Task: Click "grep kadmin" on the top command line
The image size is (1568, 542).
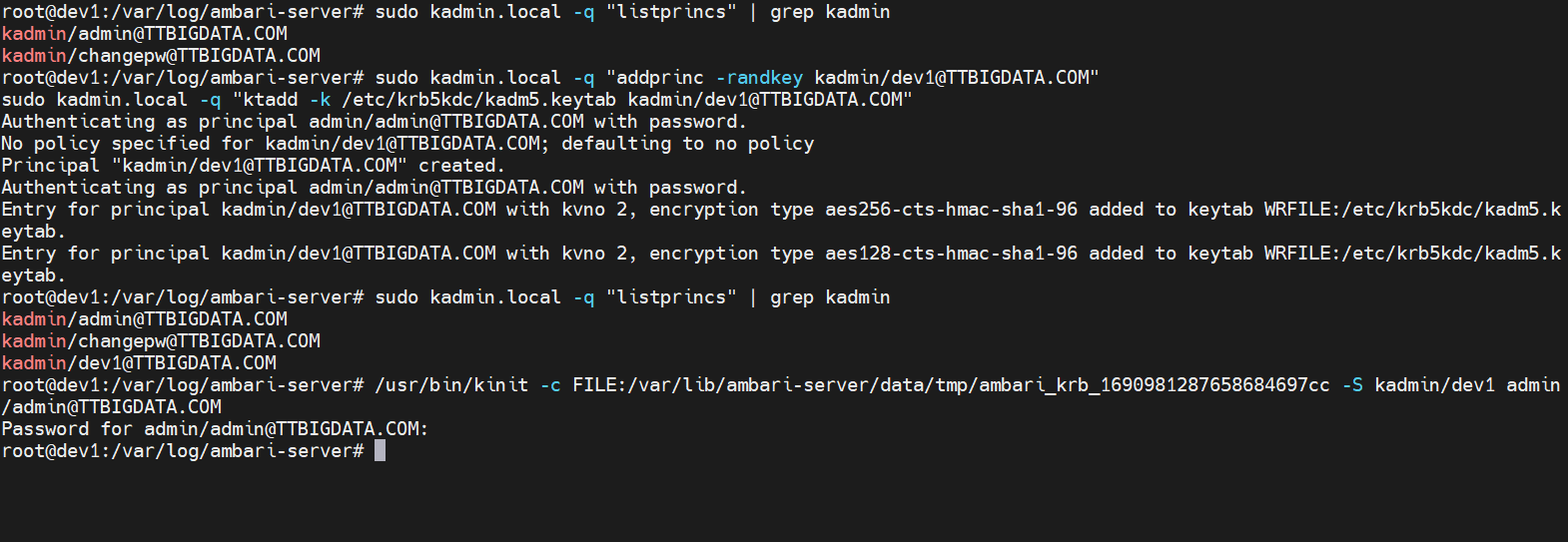Action: pyautogui.click(x=830, y=12)
